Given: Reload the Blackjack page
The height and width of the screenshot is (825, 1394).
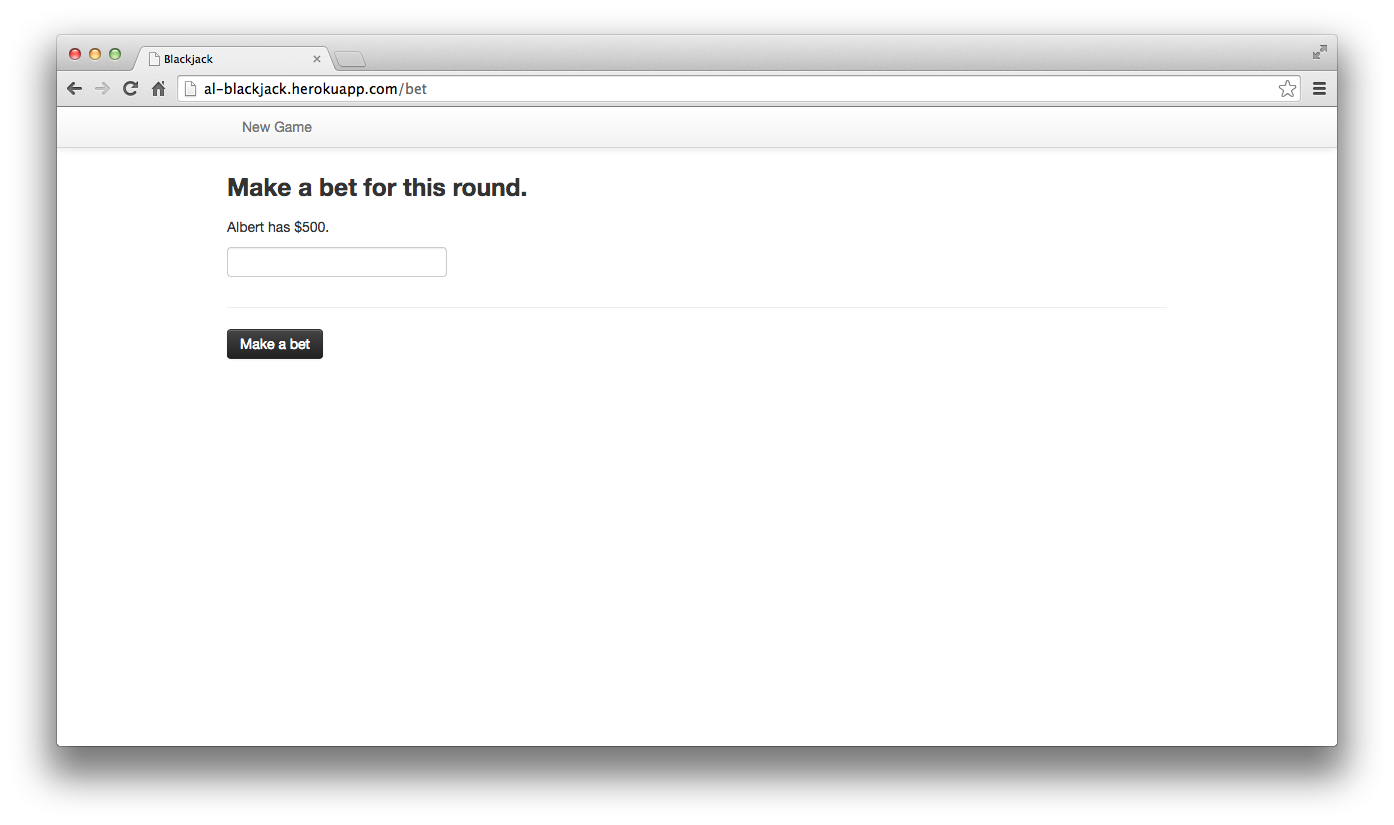Looking at the screenshot, I should click(130, 89).
